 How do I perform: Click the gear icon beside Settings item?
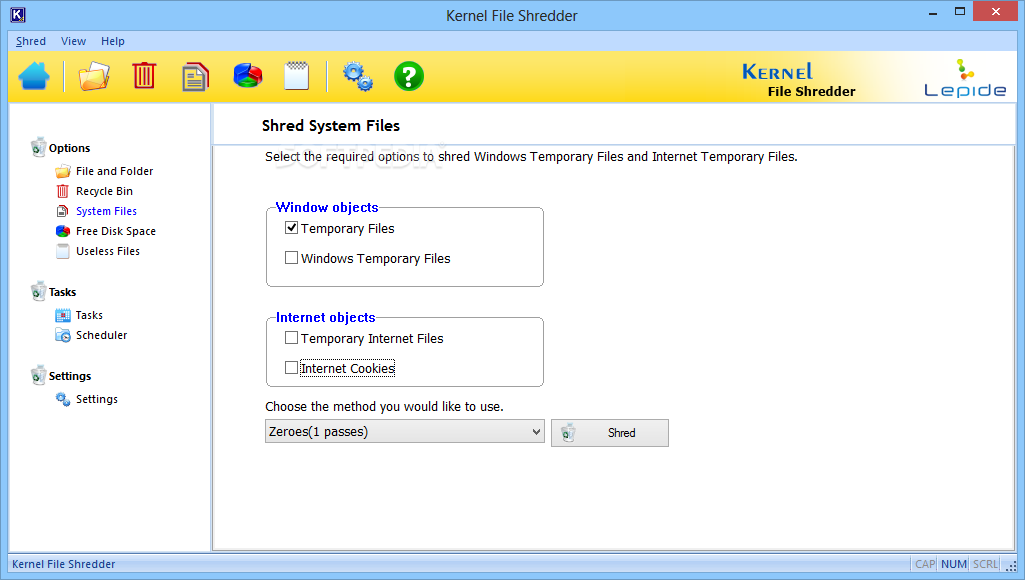63,399
